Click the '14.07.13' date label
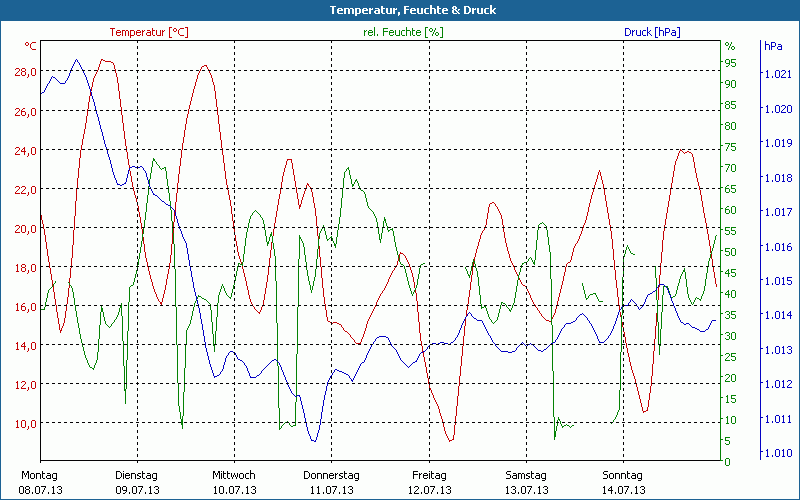Image resolution: width=800 pixels, height=500 pixels. pos(623,490)
